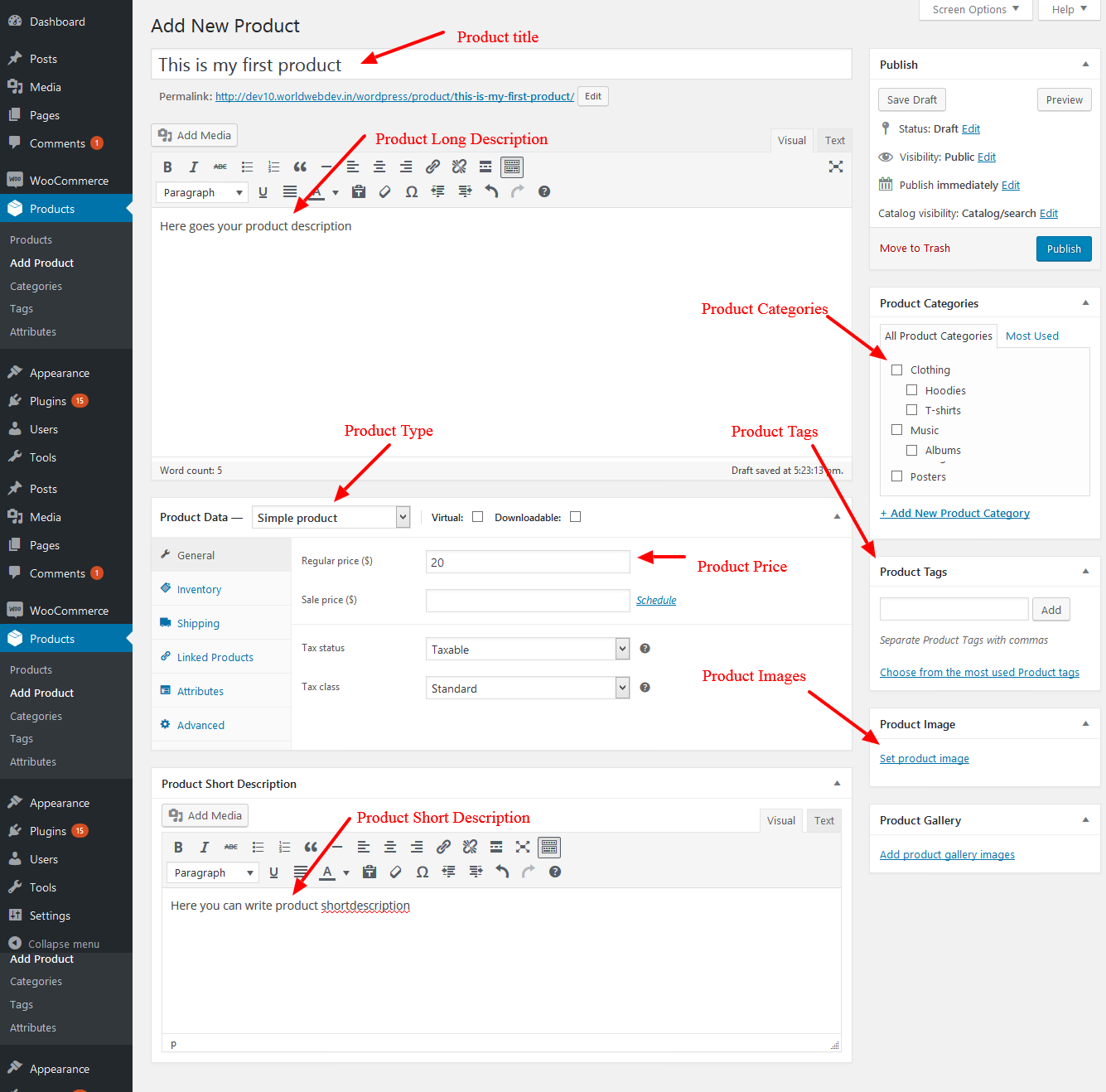Click the Publish button
Image resolution: width=1106 pixels, height=1092 pixels.
point(1064,248)
